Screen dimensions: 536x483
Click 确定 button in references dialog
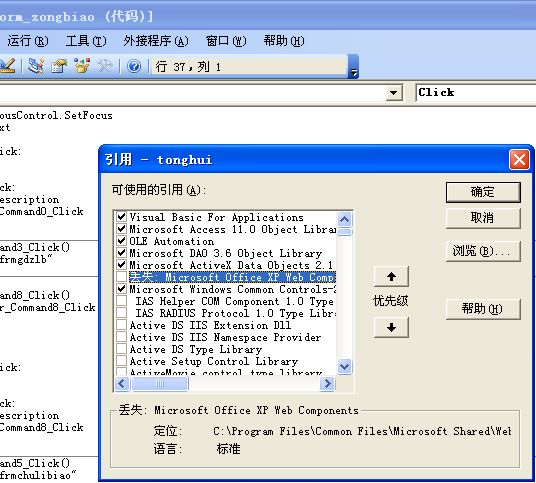tap(483, 192)
